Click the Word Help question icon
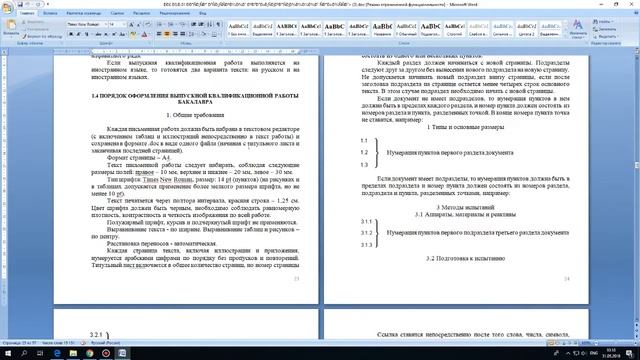 tap(636, 13)
